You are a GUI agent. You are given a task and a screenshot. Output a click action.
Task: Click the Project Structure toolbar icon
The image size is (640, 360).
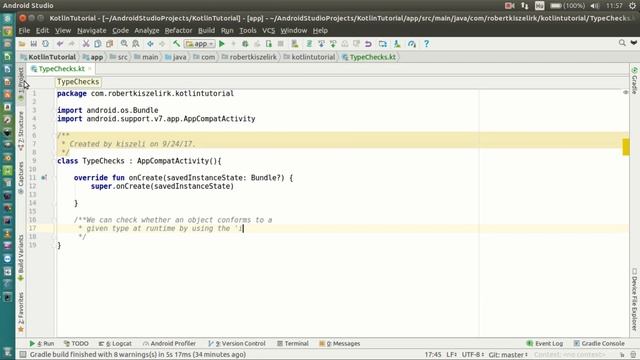point(382,44)
